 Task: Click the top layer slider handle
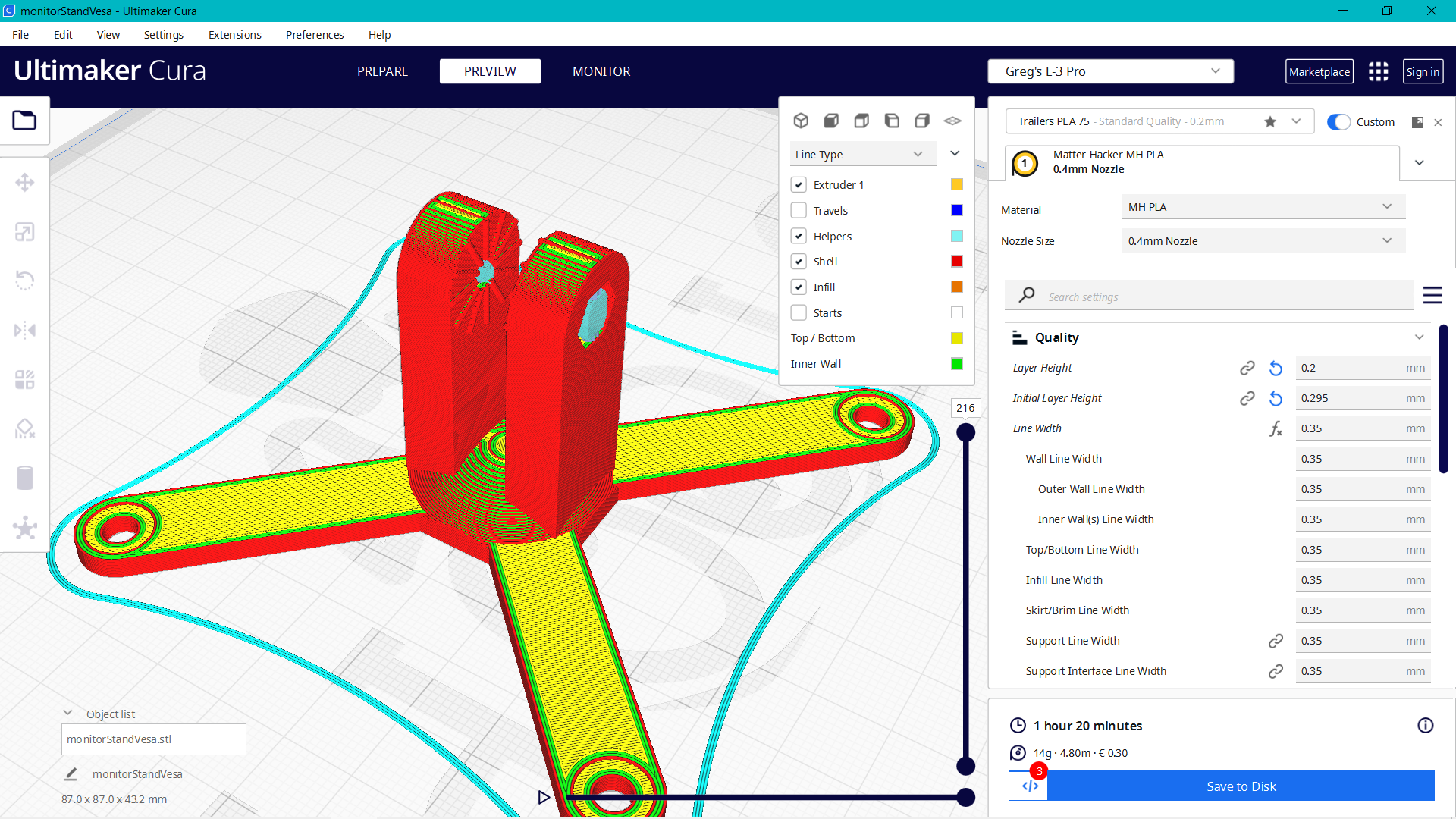coord(965,432)
